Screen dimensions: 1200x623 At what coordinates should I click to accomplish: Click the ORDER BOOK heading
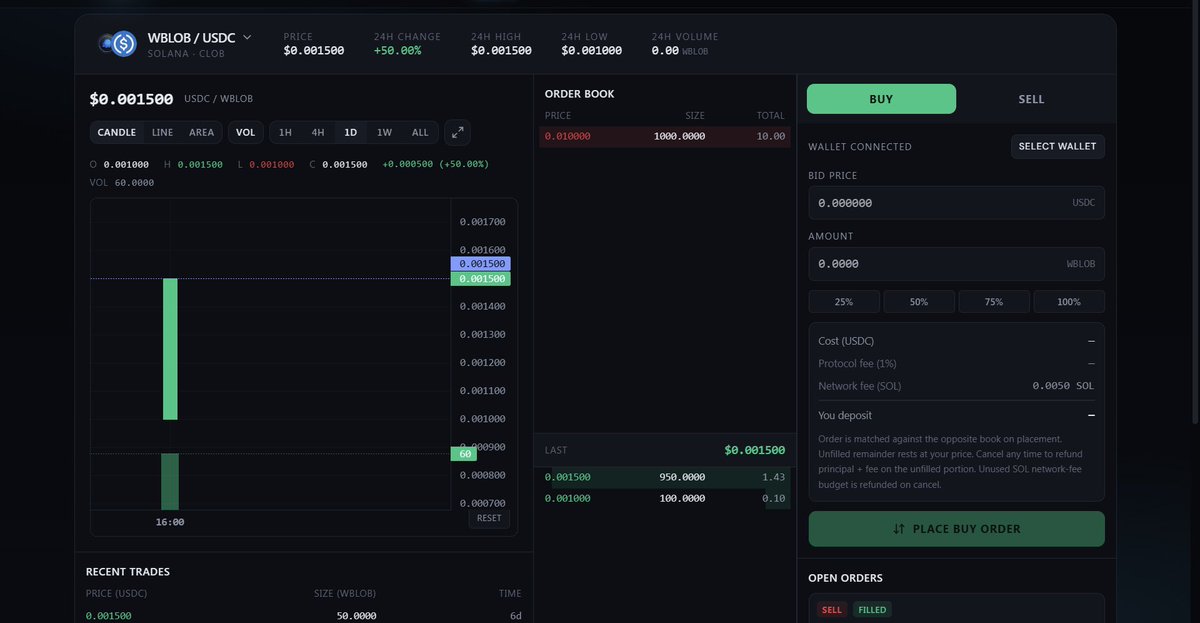coord(580,94)
